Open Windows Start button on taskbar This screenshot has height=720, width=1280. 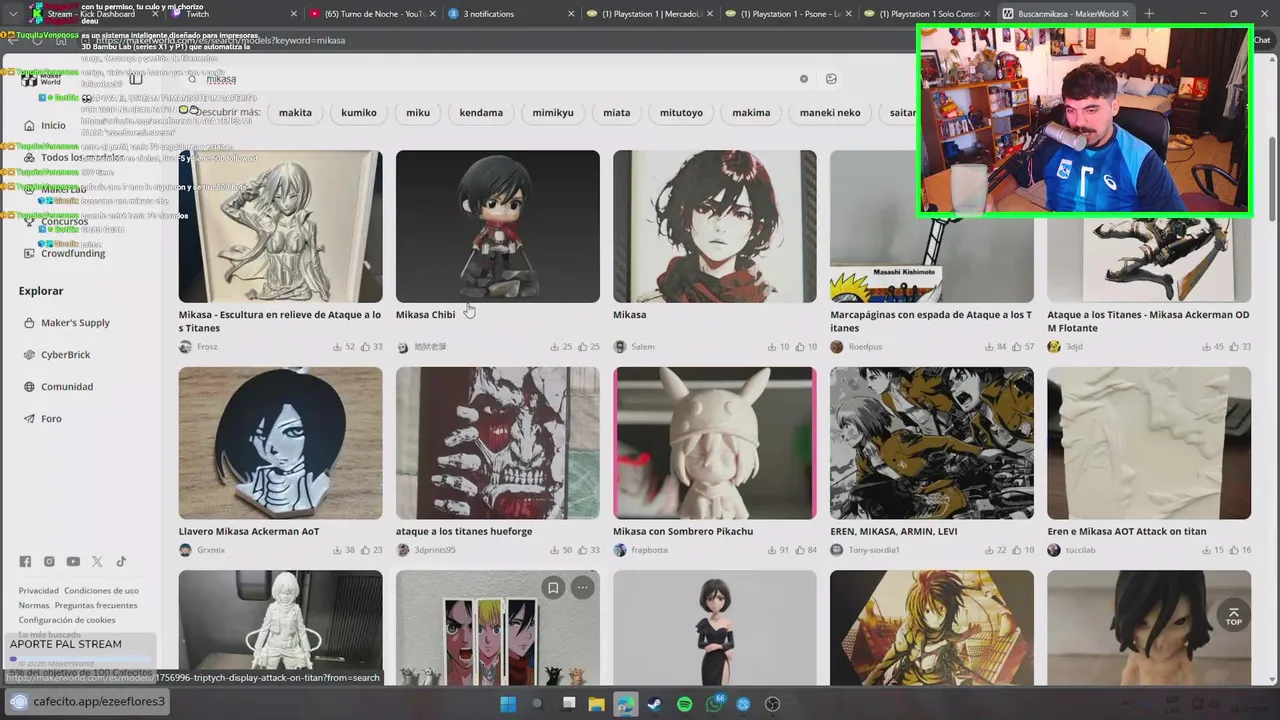(x=508, y=704)
